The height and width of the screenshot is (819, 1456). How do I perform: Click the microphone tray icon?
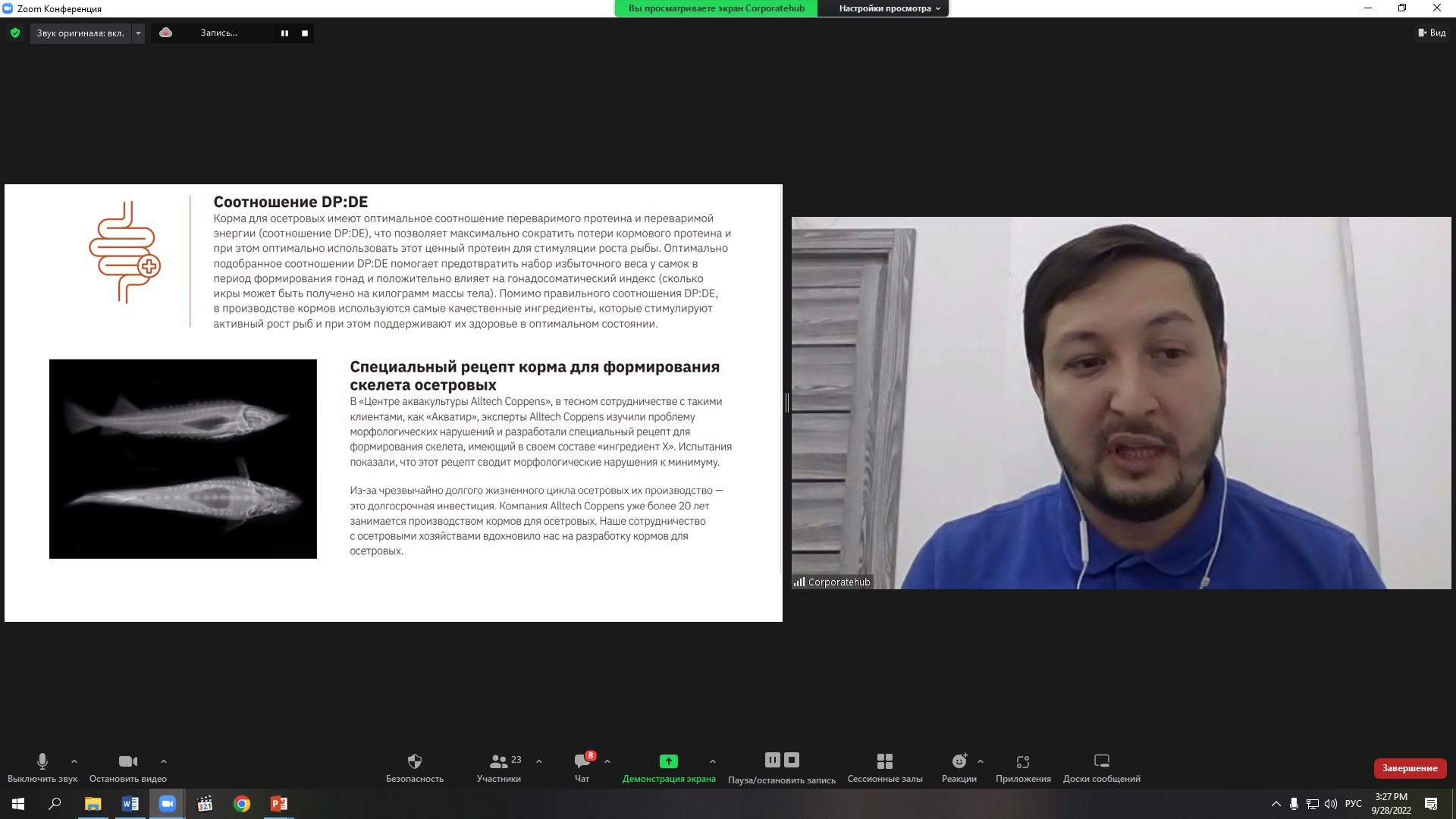pos(1294,804)
